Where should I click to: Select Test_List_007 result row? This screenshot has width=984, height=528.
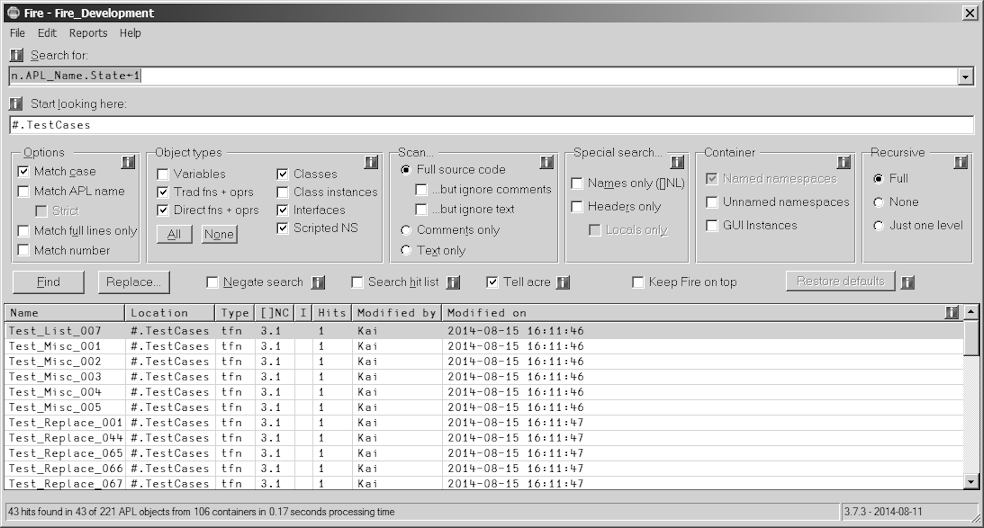(x=484, y=331)
